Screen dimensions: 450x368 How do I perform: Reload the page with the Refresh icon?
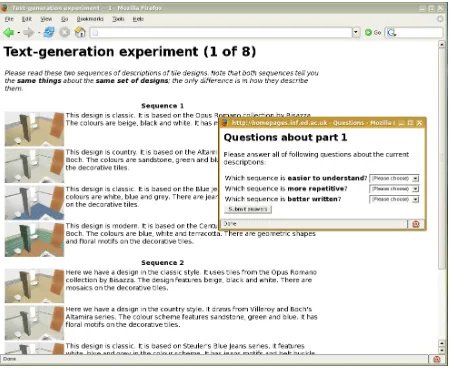point(49,32)
